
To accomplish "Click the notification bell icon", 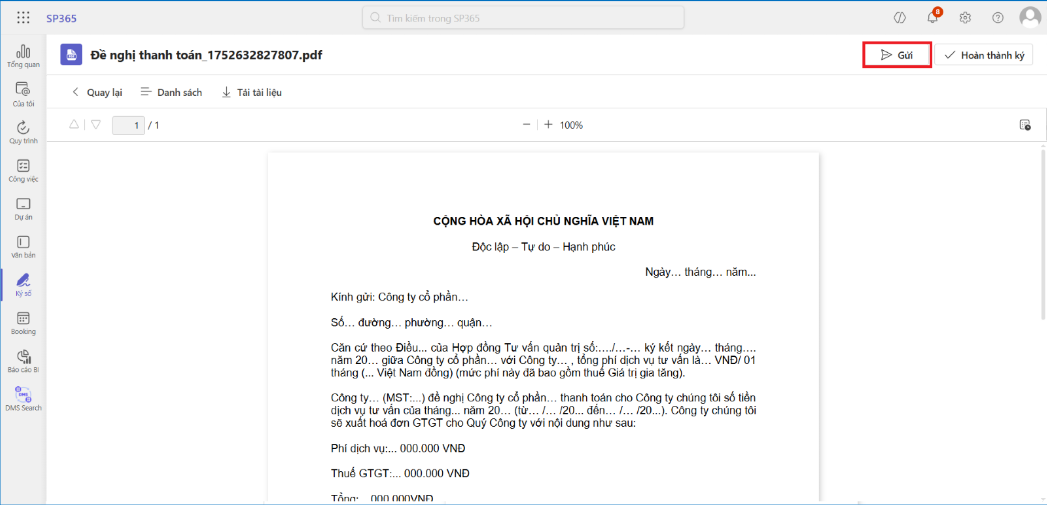I will coord(932,18).
